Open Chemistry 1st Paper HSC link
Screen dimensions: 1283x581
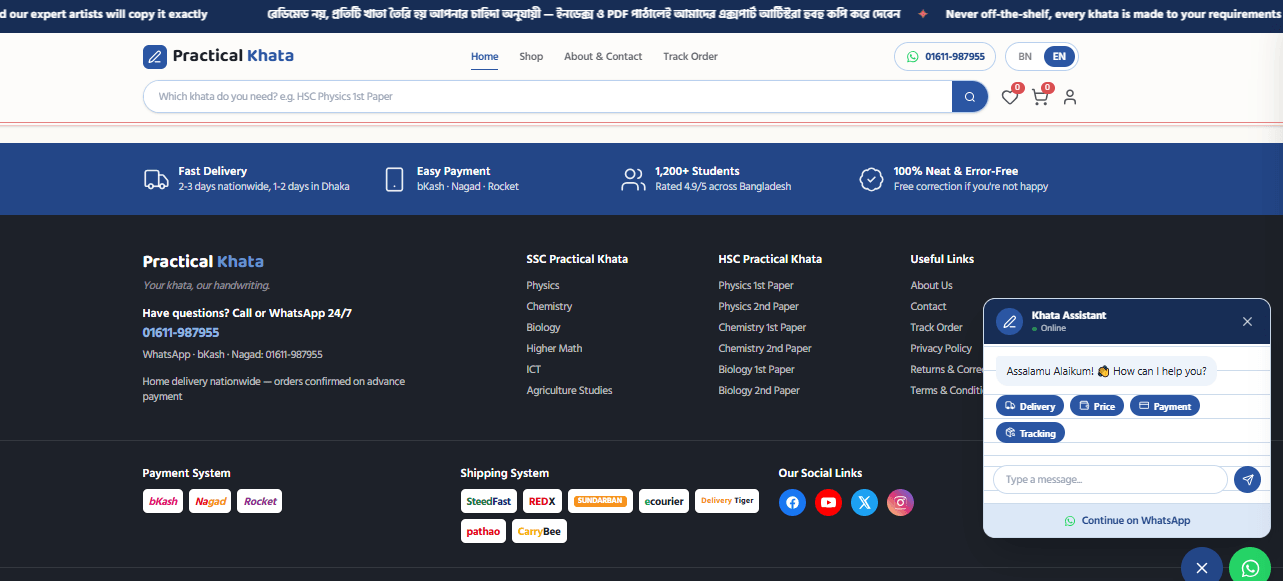point(762,328)
